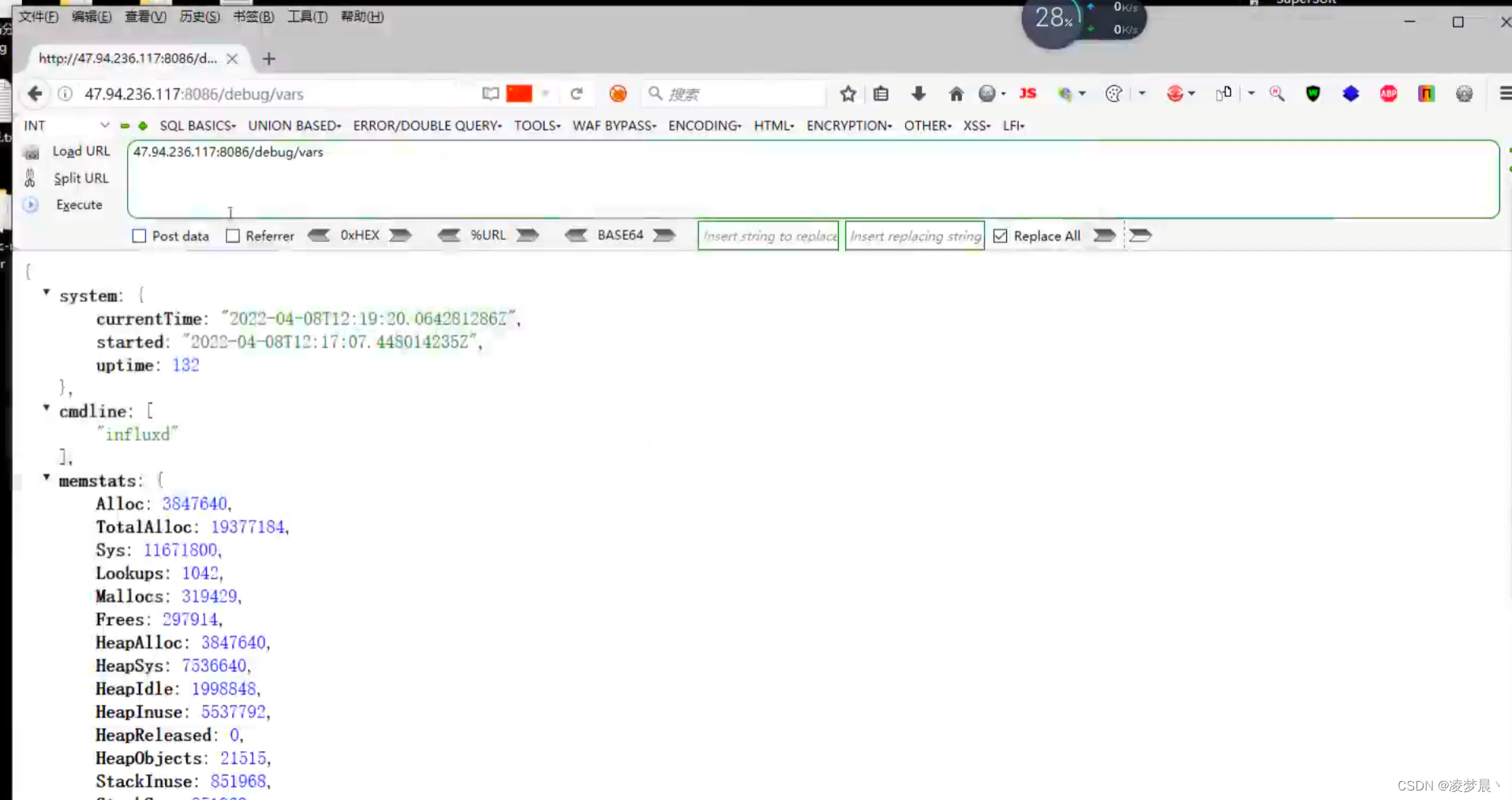Image resolution: width=1512 pixels, height=800 pixels.
Task: Collapse the system JSON node
Action: [x=46, y=293]
